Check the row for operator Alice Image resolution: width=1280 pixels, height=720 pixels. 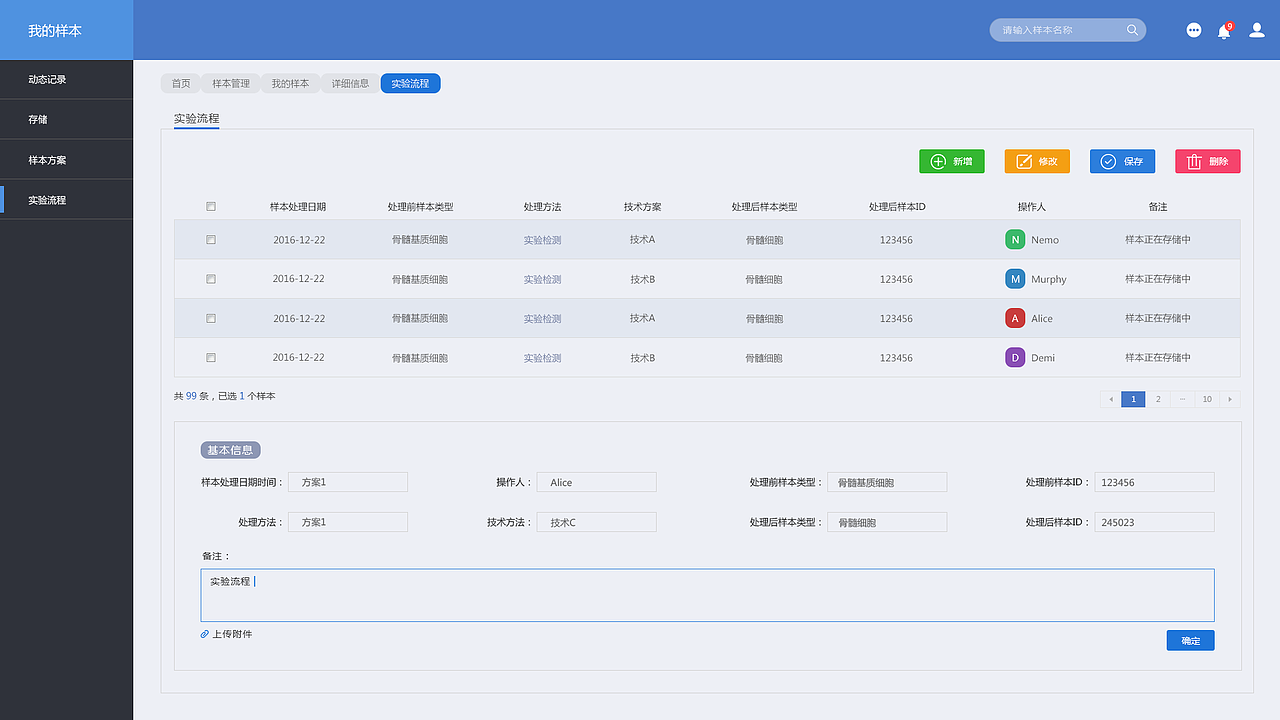pyautogui.click(x=211, y=318)
